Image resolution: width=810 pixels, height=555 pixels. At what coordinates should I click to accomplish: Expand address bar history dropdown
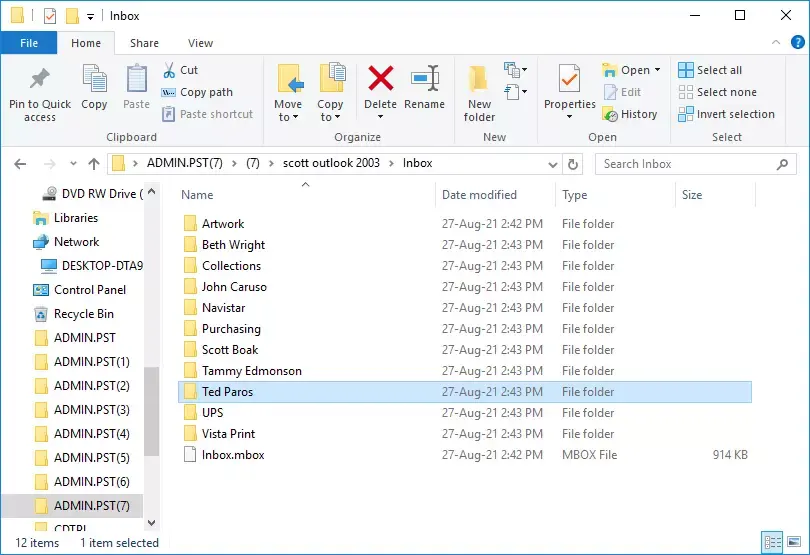(x=552, y=164)
